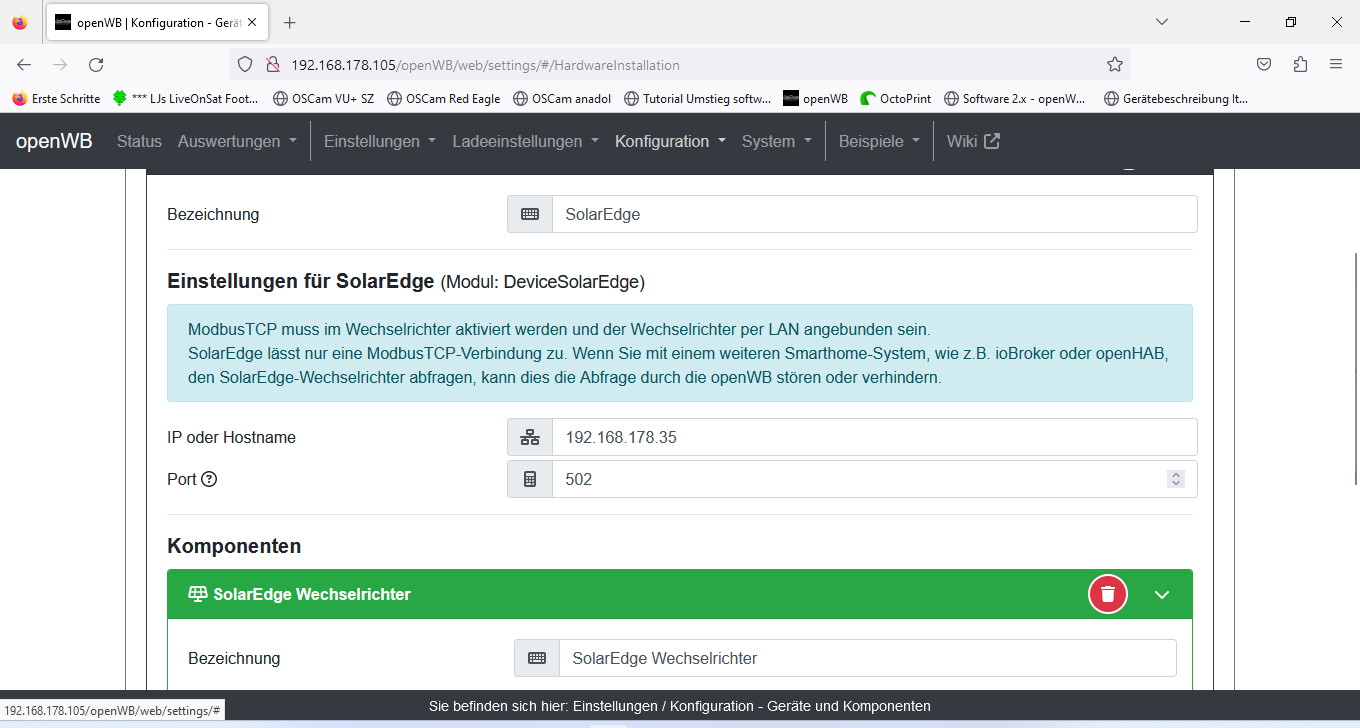
Task: Open Firefox View from the tab bar
Action: click(20, 22)
